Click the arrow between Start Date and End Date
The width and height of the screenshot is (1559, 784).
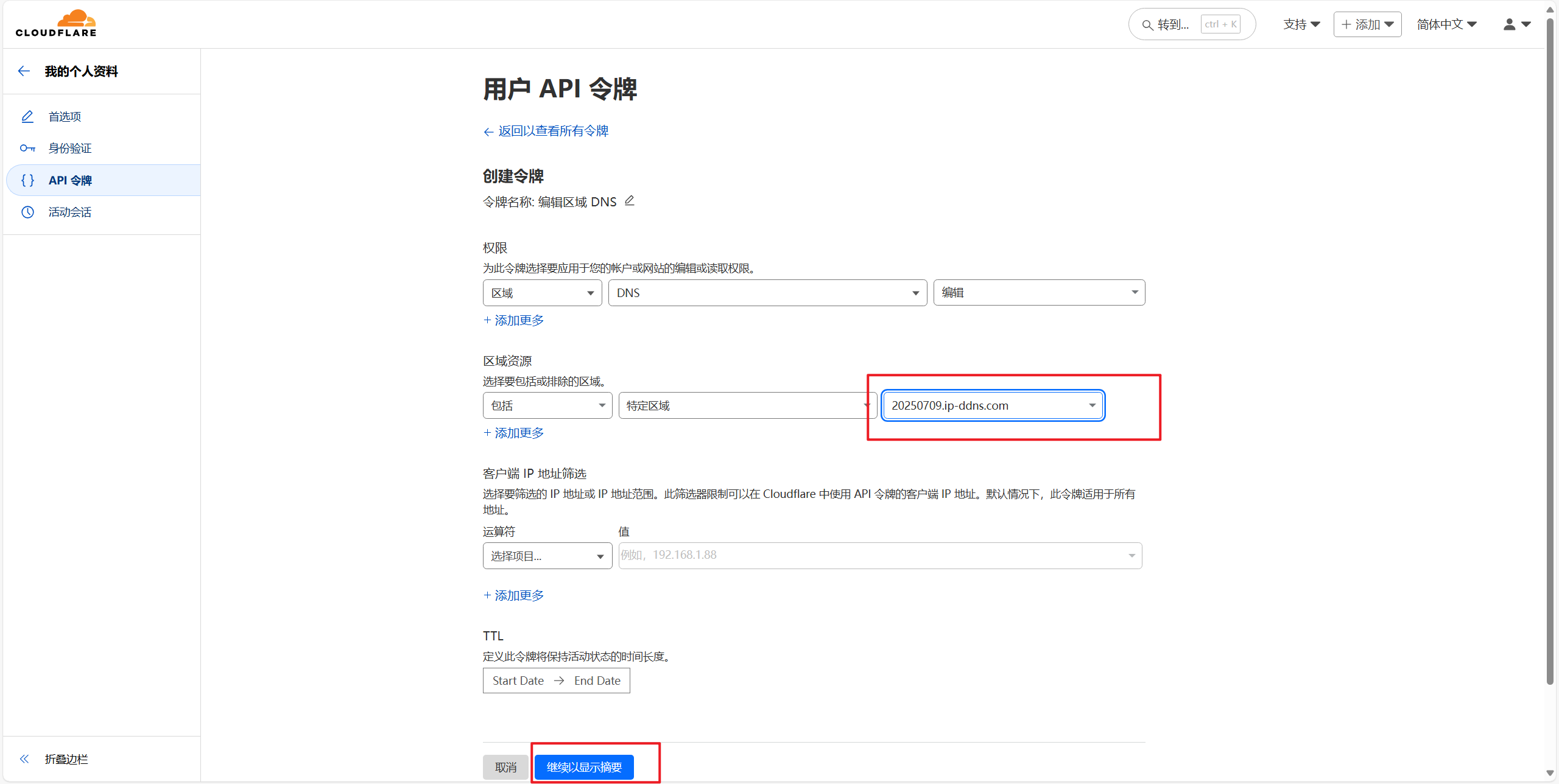[559, 681]
